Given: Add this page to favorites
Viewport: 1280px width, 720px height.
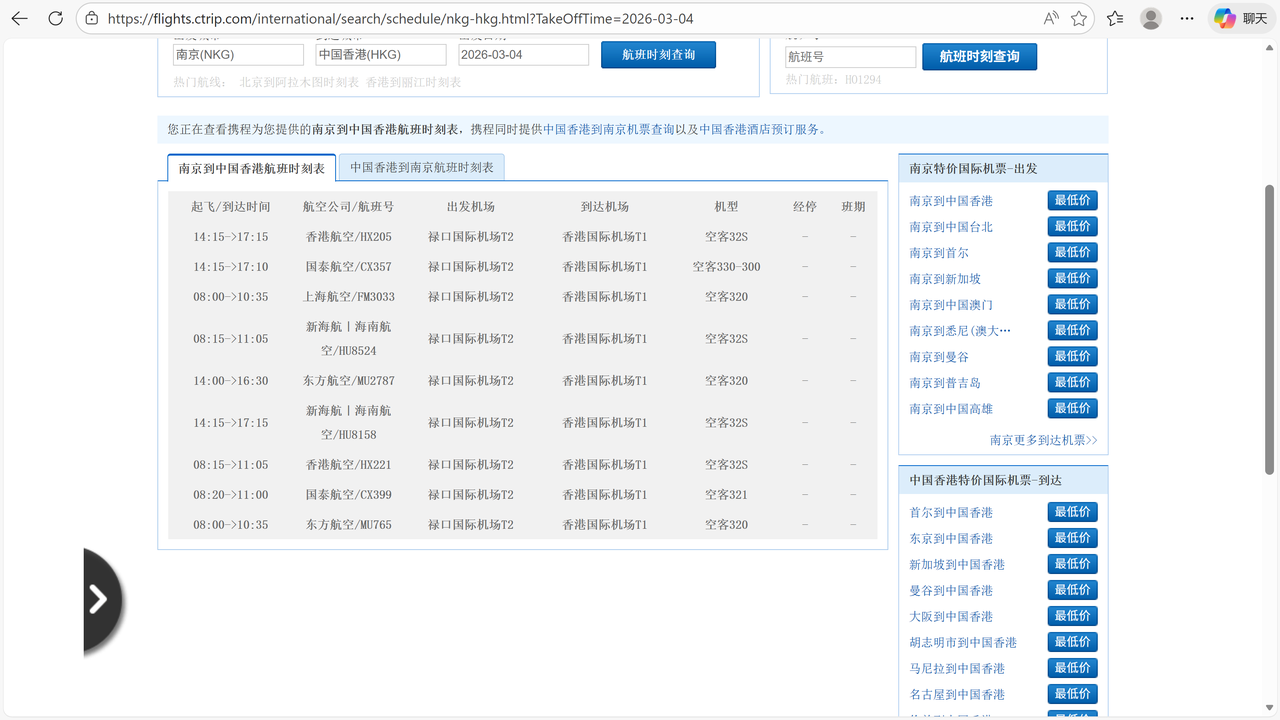Looking at the screenshot, I should [x=1079, y=18].
